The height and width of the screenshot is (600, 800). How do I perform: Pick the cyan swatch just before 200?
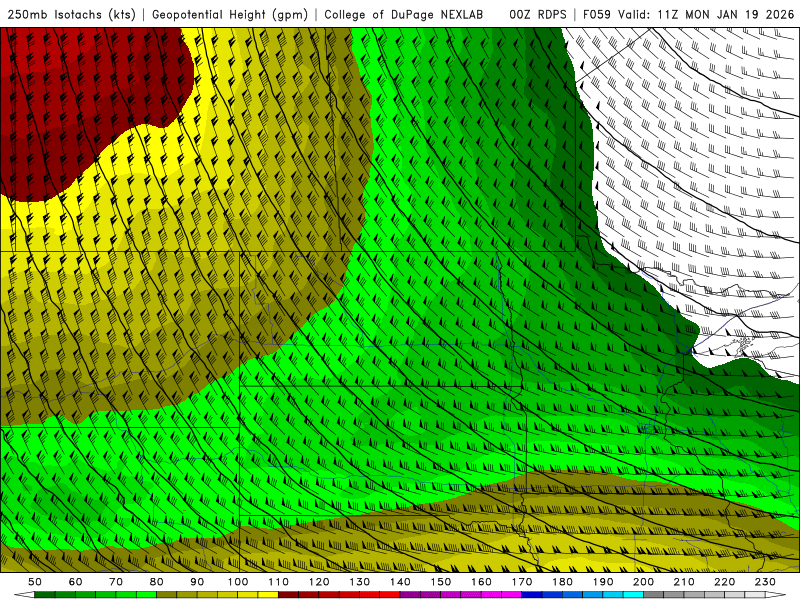point(633,595)
